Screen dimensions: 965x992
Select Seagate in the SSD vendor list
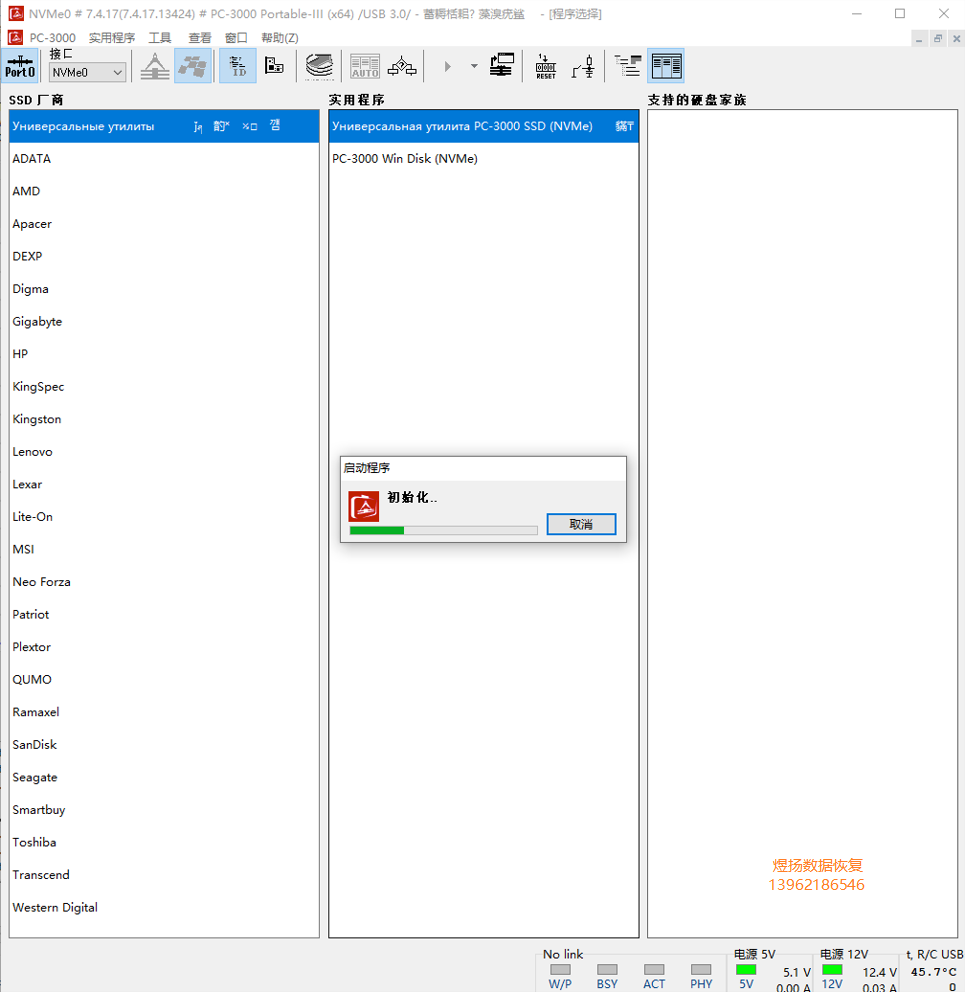165,777
